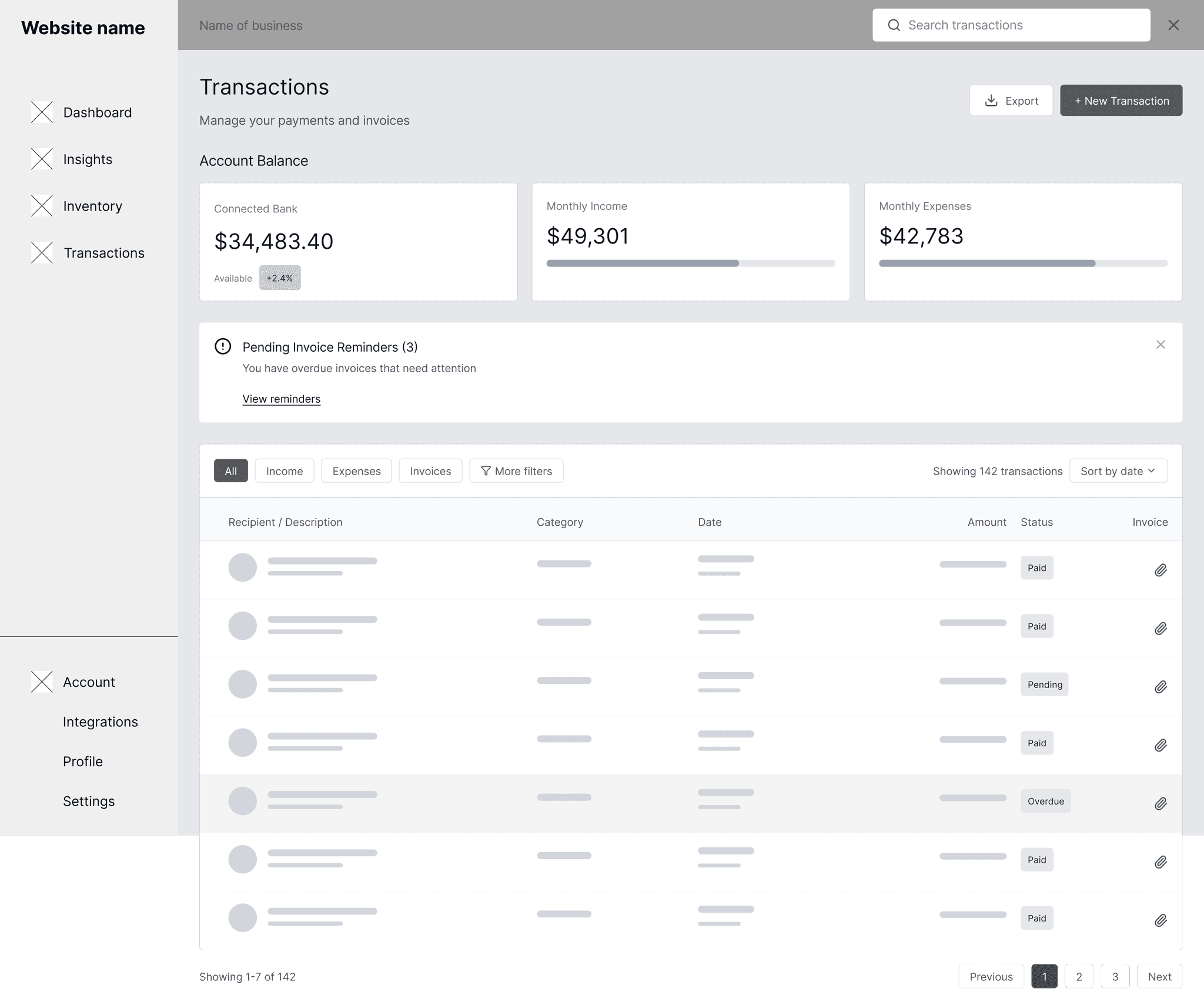Jump to page 2
1204x1005 pixels.
pyautogui.click(x=1079, y=977)
